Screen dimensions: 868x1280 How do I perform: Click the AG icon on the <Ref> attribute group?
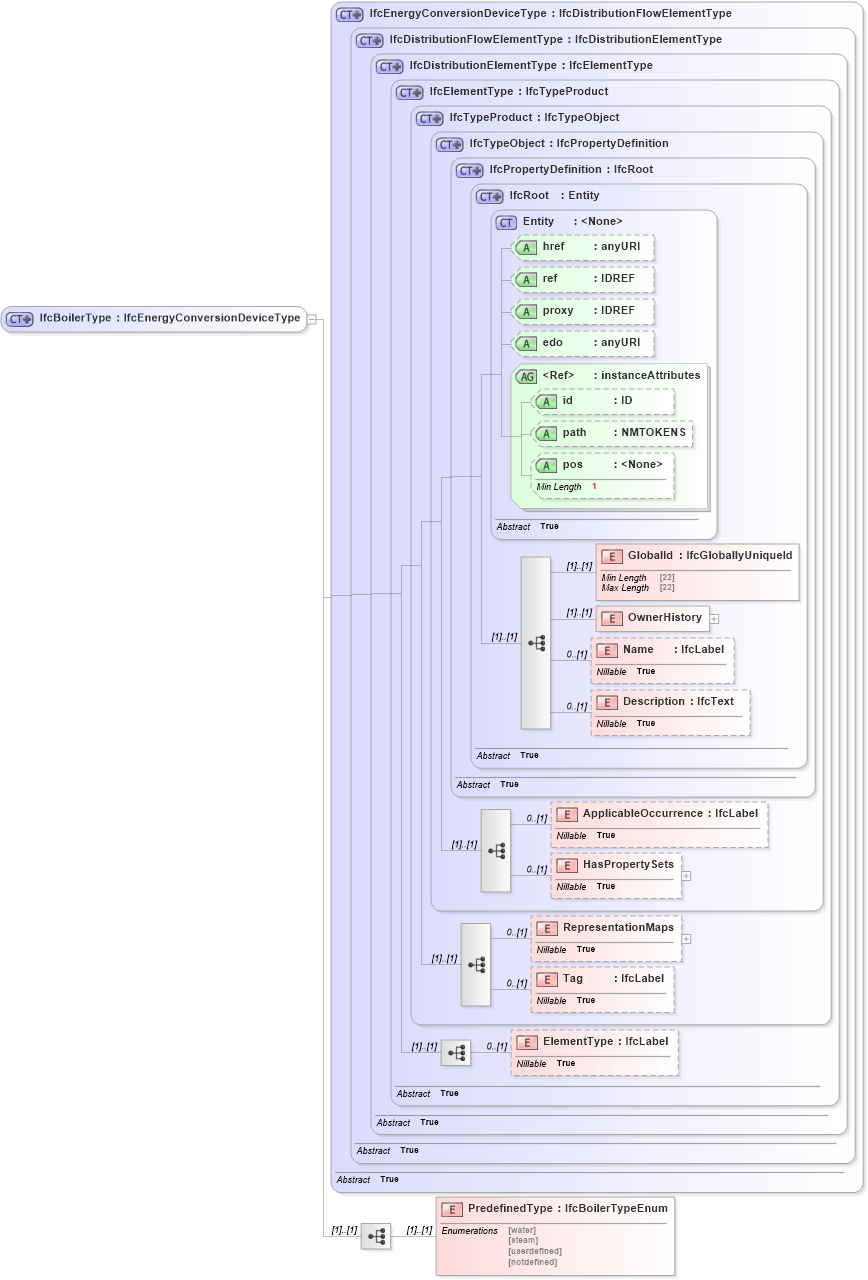pyautogui.click(x=527, y=375)
